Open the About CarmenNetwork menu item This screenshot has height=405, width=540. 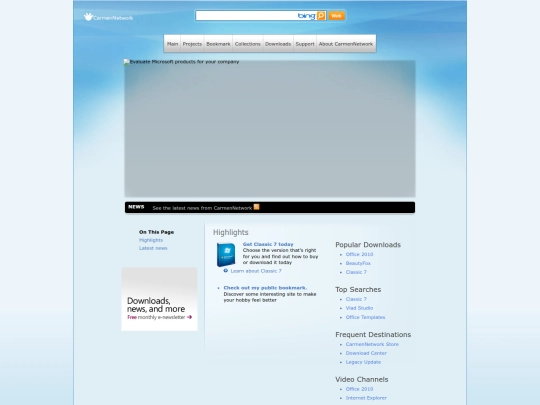coord(346,44)
